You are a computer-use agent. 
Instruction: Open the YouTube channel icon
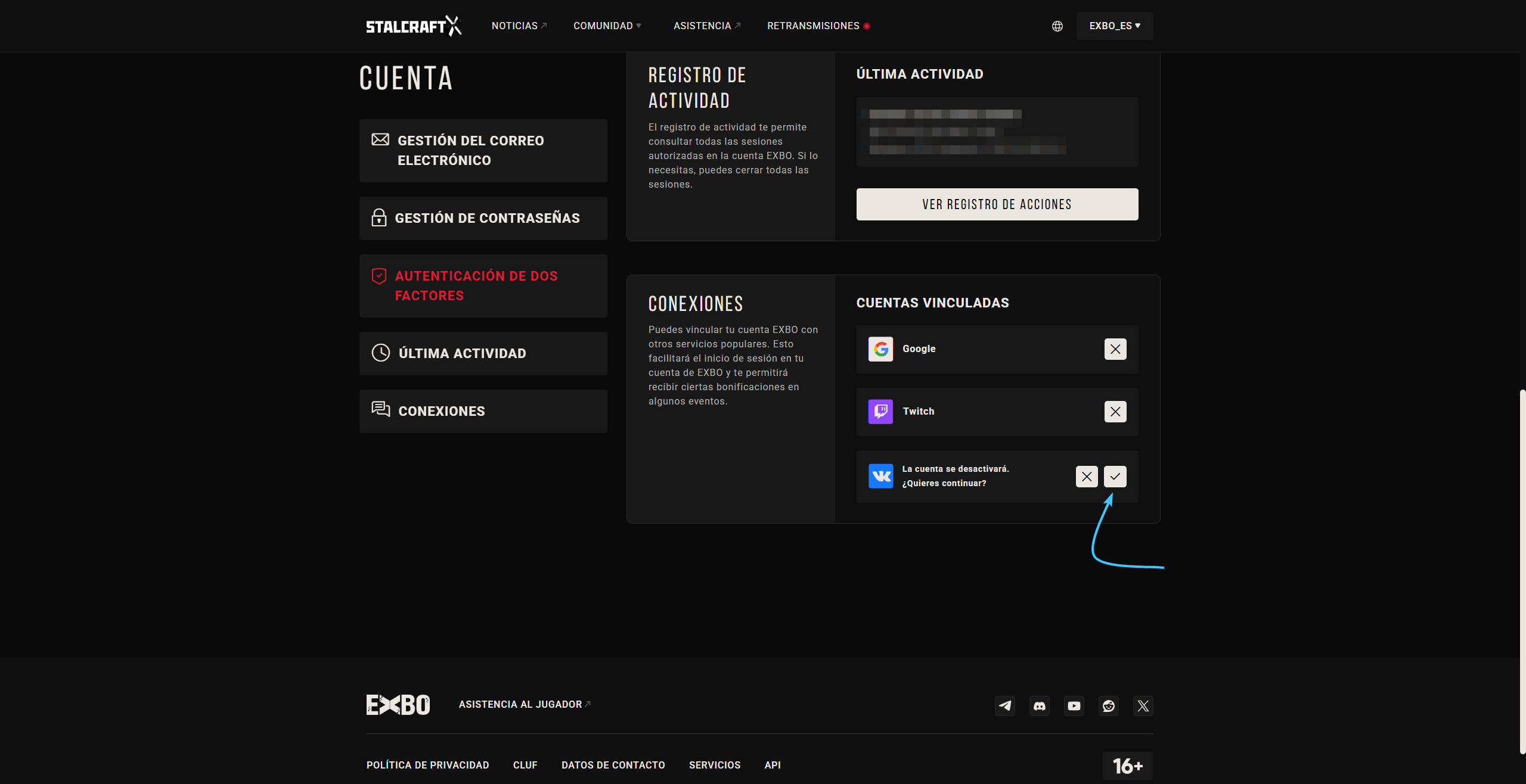(x=1074, y=706)
